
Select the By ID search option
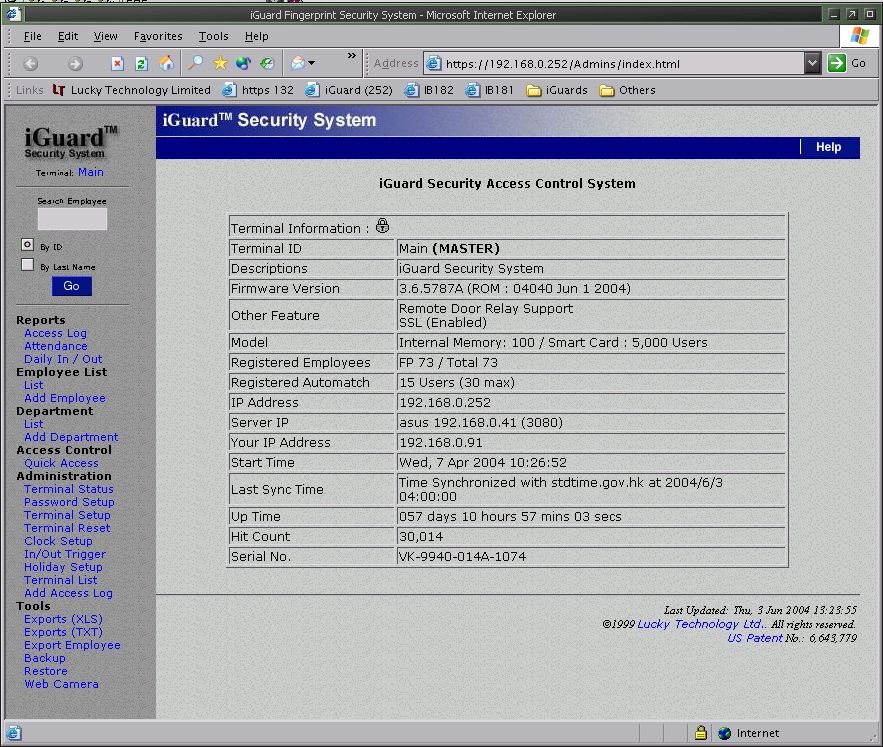pyautogui.click(x=27, y=244)
